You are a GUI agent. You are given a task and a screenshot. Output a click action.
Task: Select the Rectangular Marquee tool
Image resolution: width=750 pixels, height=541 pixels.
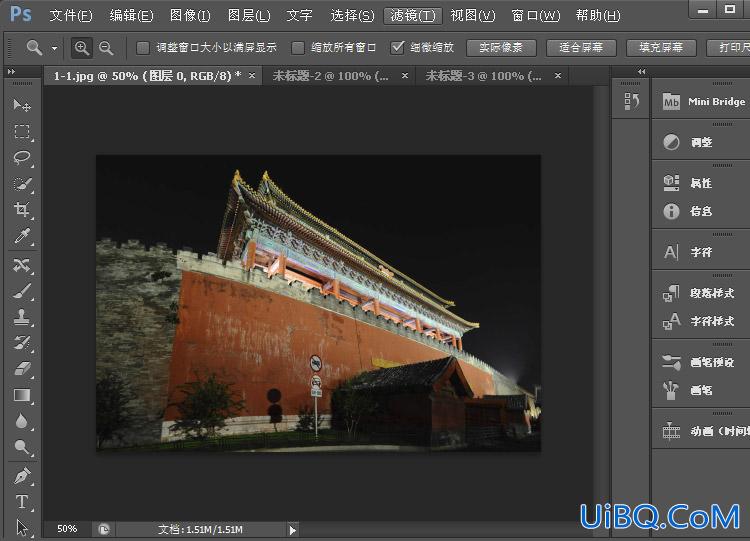[x=22, y=132]
